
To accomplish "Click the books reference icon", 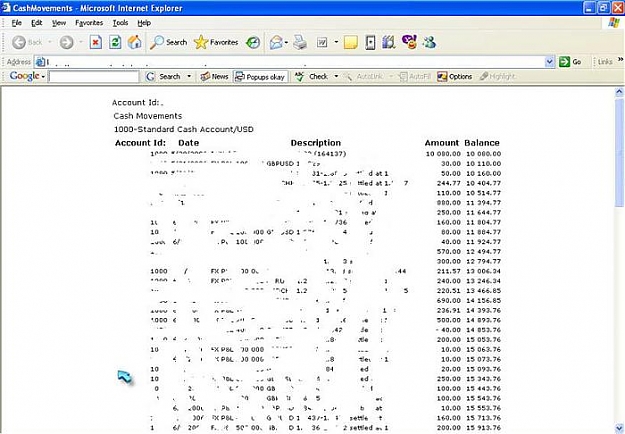I will click(x=389, y=42).
